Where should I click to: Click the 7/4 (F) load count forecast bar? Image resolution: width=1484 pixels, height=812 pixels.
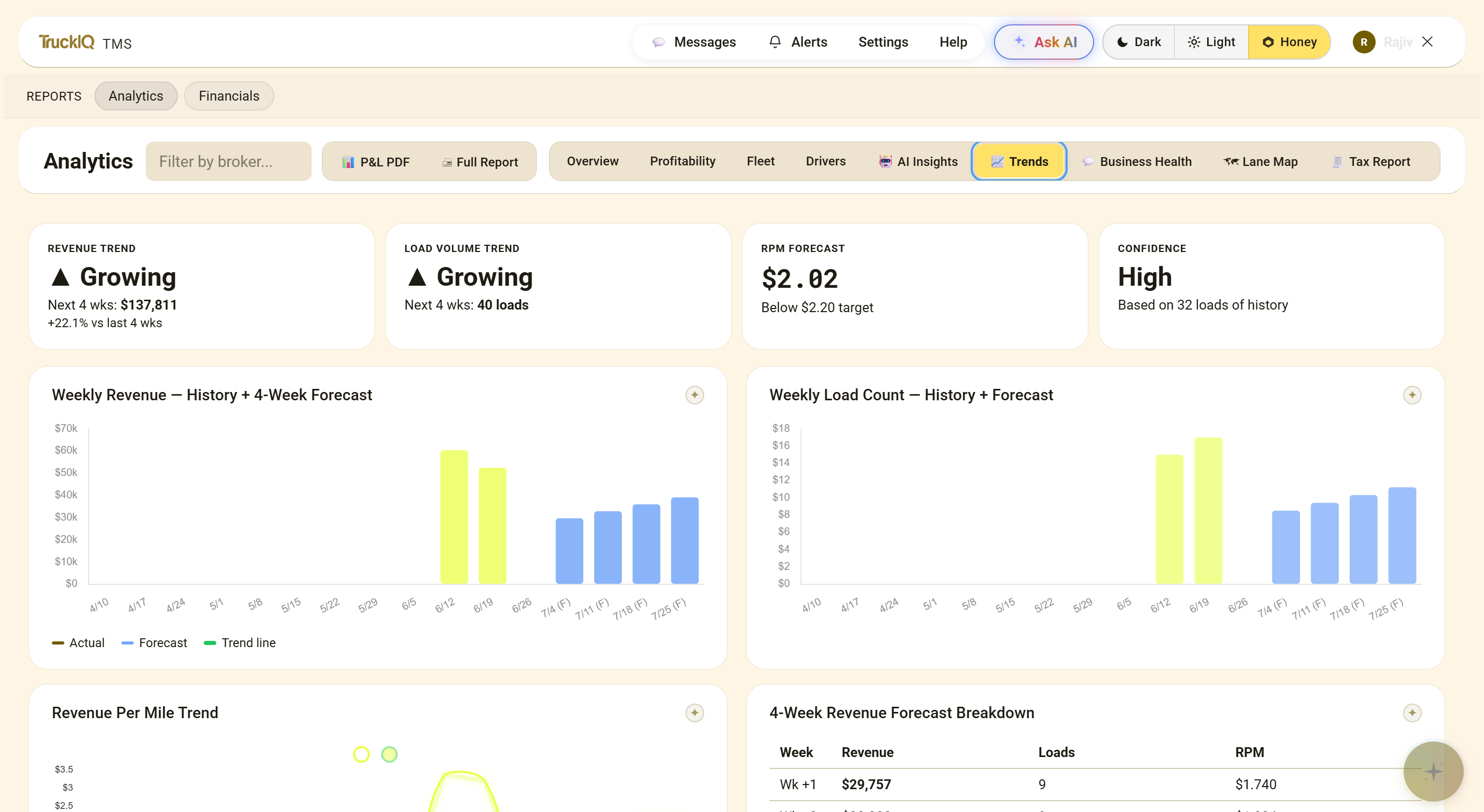click(1286, 547)
